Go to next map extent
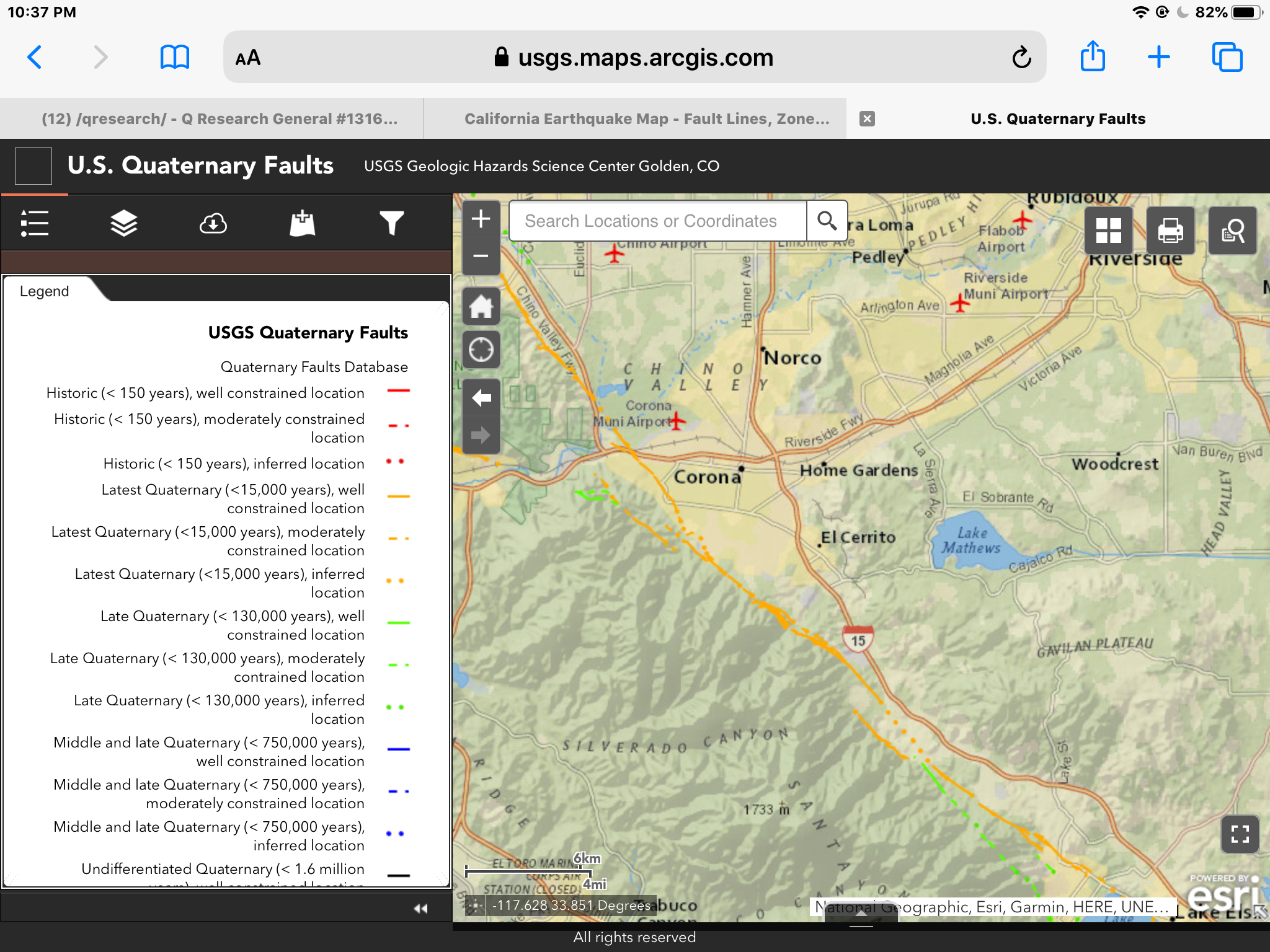This screenshot has height=952, width=1270. (481, 435)
